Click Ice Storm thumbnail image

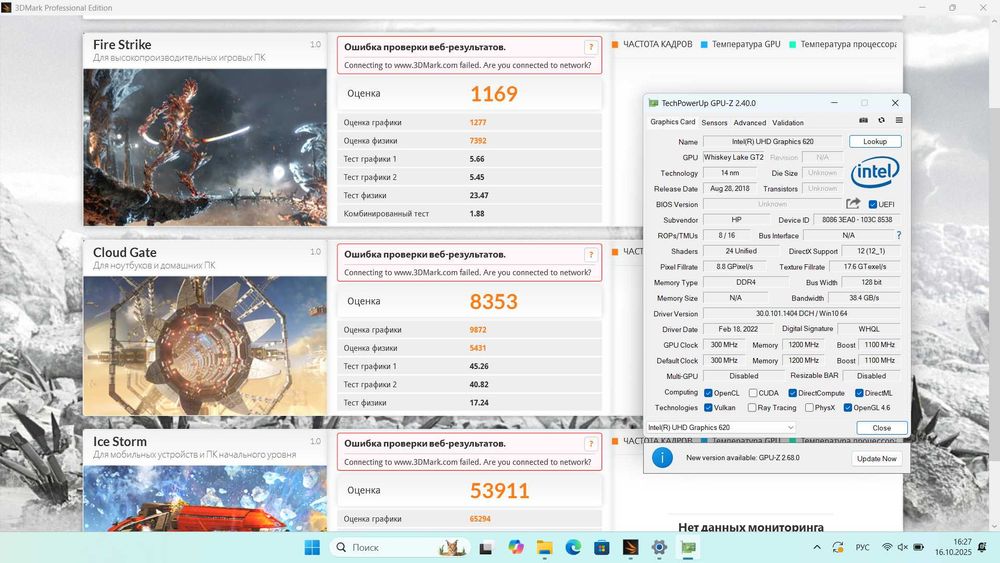click(x=205, y=499)
